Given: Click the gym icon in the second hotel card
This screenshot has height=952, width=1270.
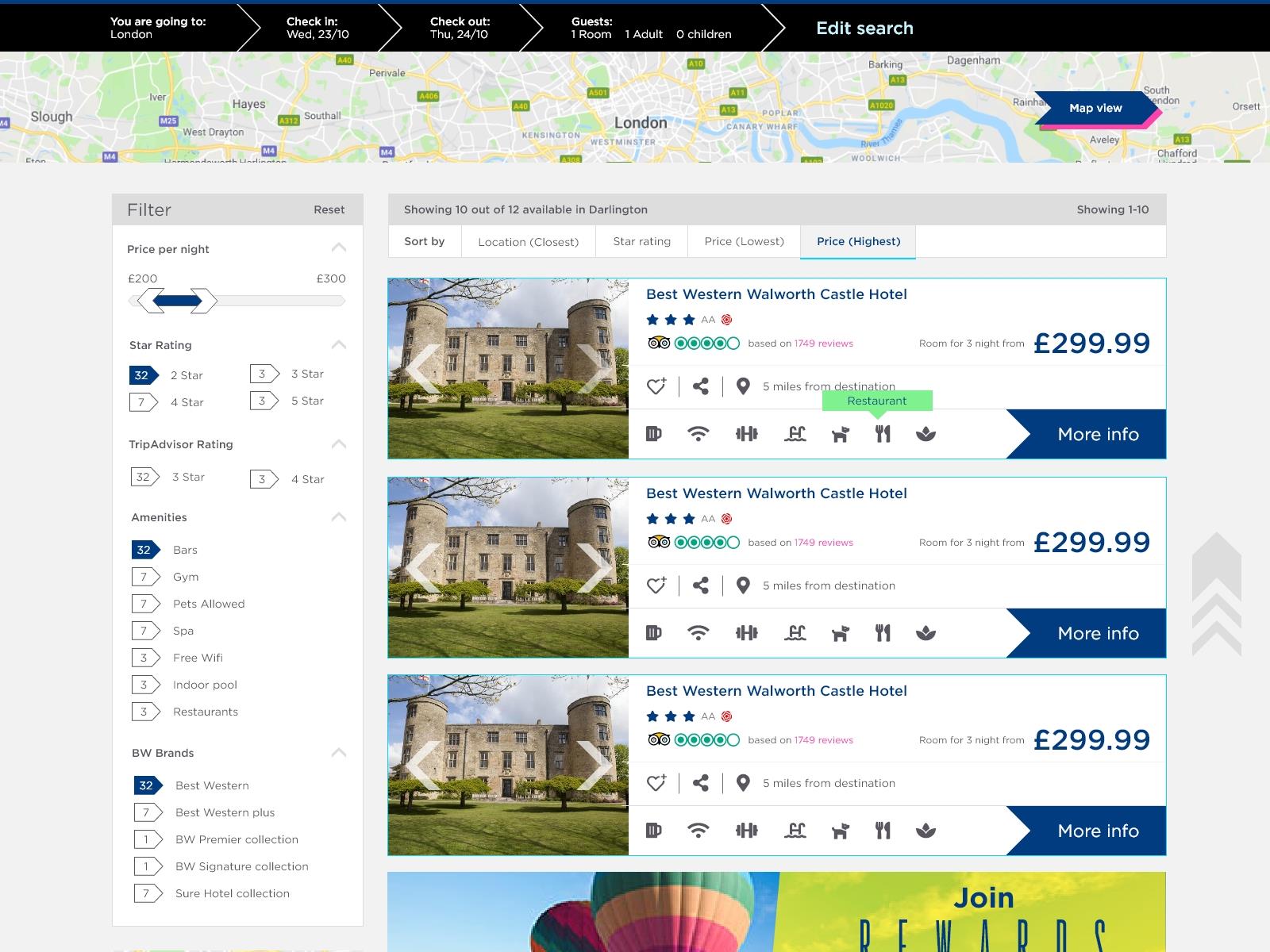Looking at the screenshot, I should (x=746, y=633).
